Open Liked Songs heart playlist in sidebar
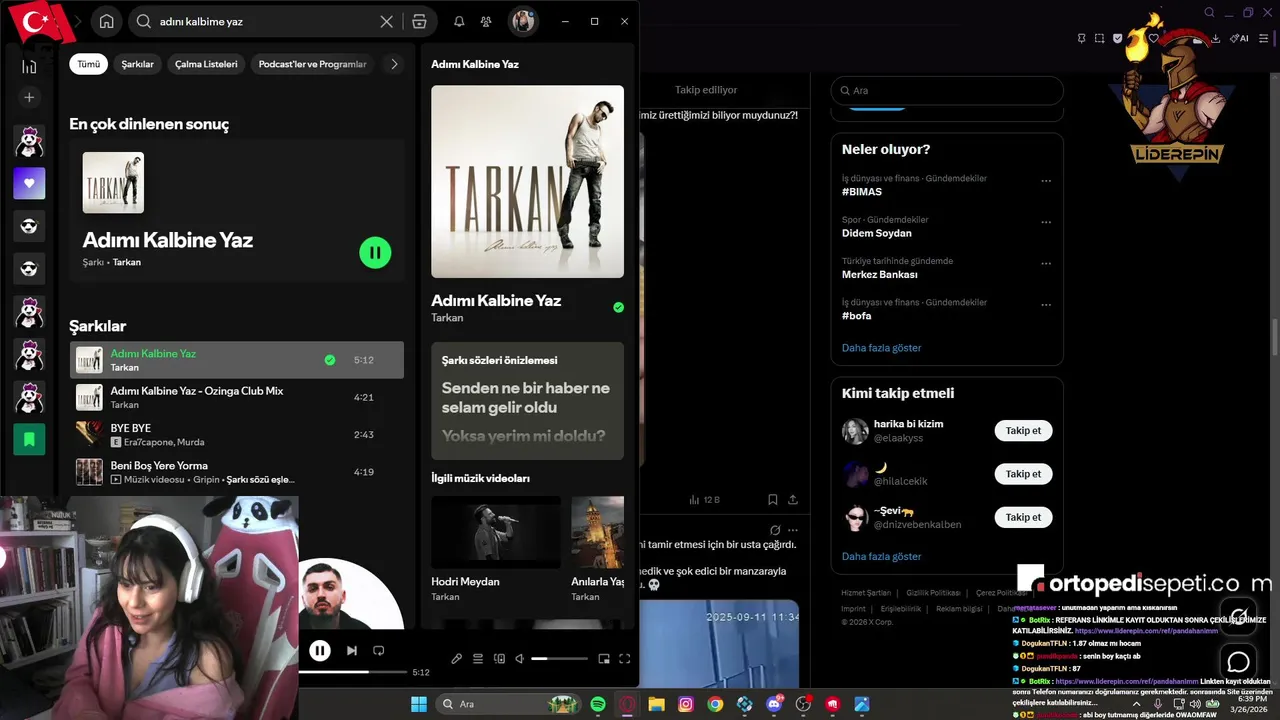 pyautogui.click(x=29, y=183)
